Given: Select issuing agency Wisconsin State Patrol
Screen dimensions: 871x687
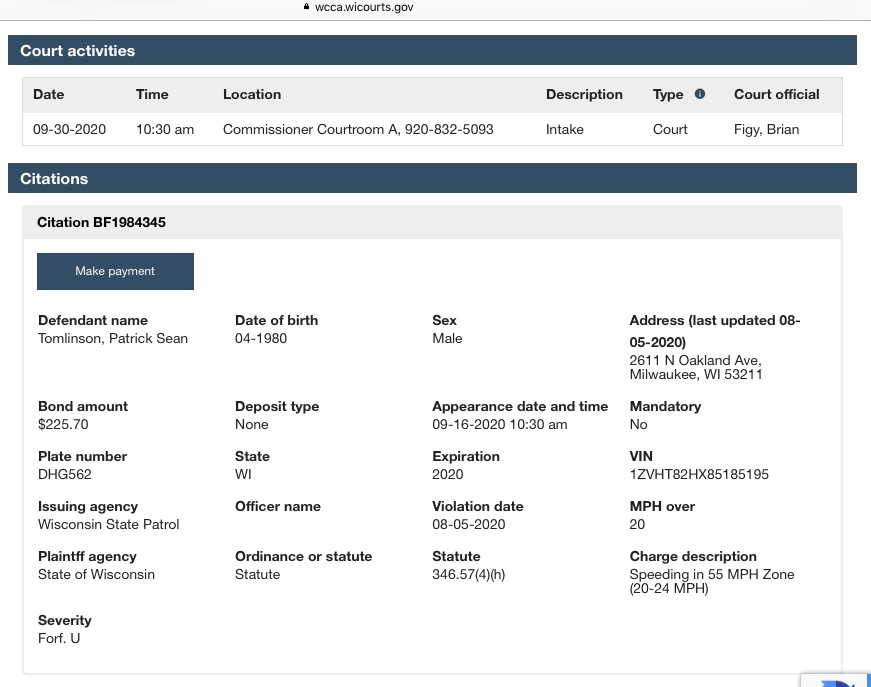Looking at the screenshot, I should pyautogui.click(x=109, y=524).
